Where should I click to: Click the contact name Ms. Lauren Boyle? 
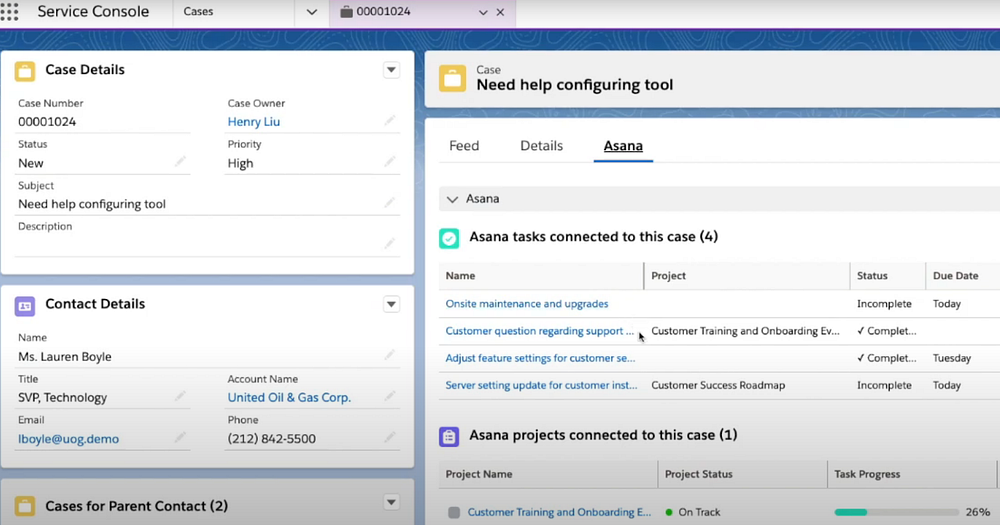[64, 357]
